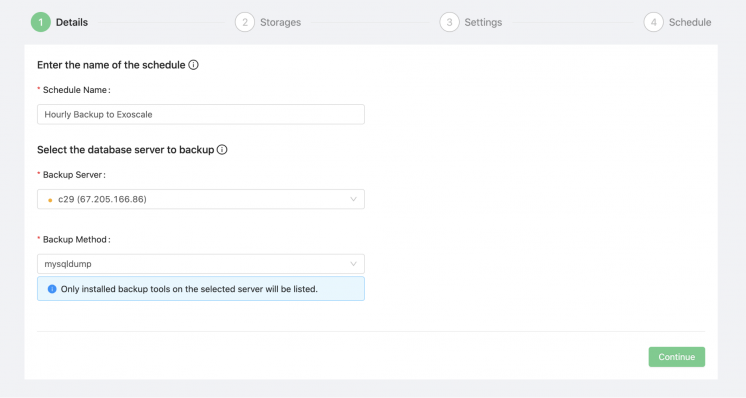This screenshot has height=398, width=746.
Task: Click the info icon next to database server heading
Action: click(x=222, y=149)
